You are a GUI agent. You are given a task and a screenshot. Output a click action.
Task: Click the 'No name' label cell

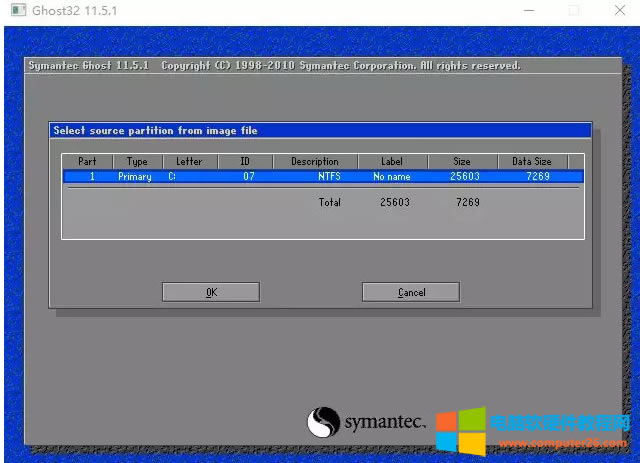(392, 176)
